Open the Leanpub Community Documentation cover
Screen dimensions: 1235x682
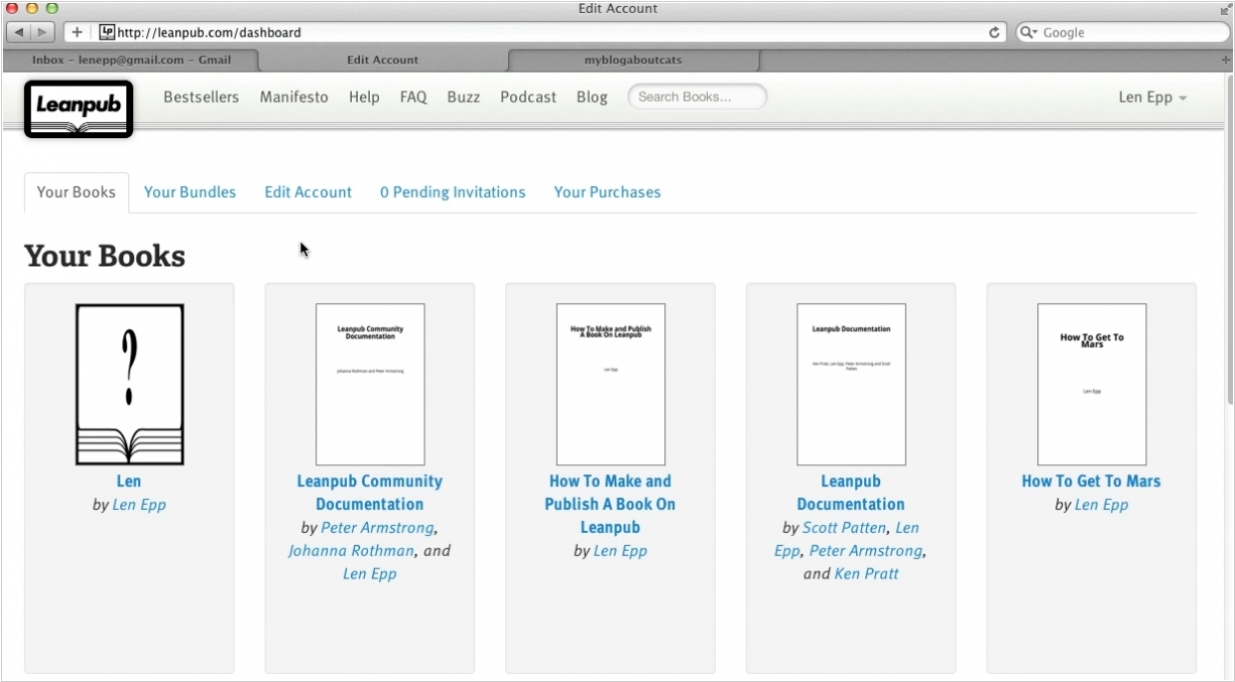(x=370, y=384)
